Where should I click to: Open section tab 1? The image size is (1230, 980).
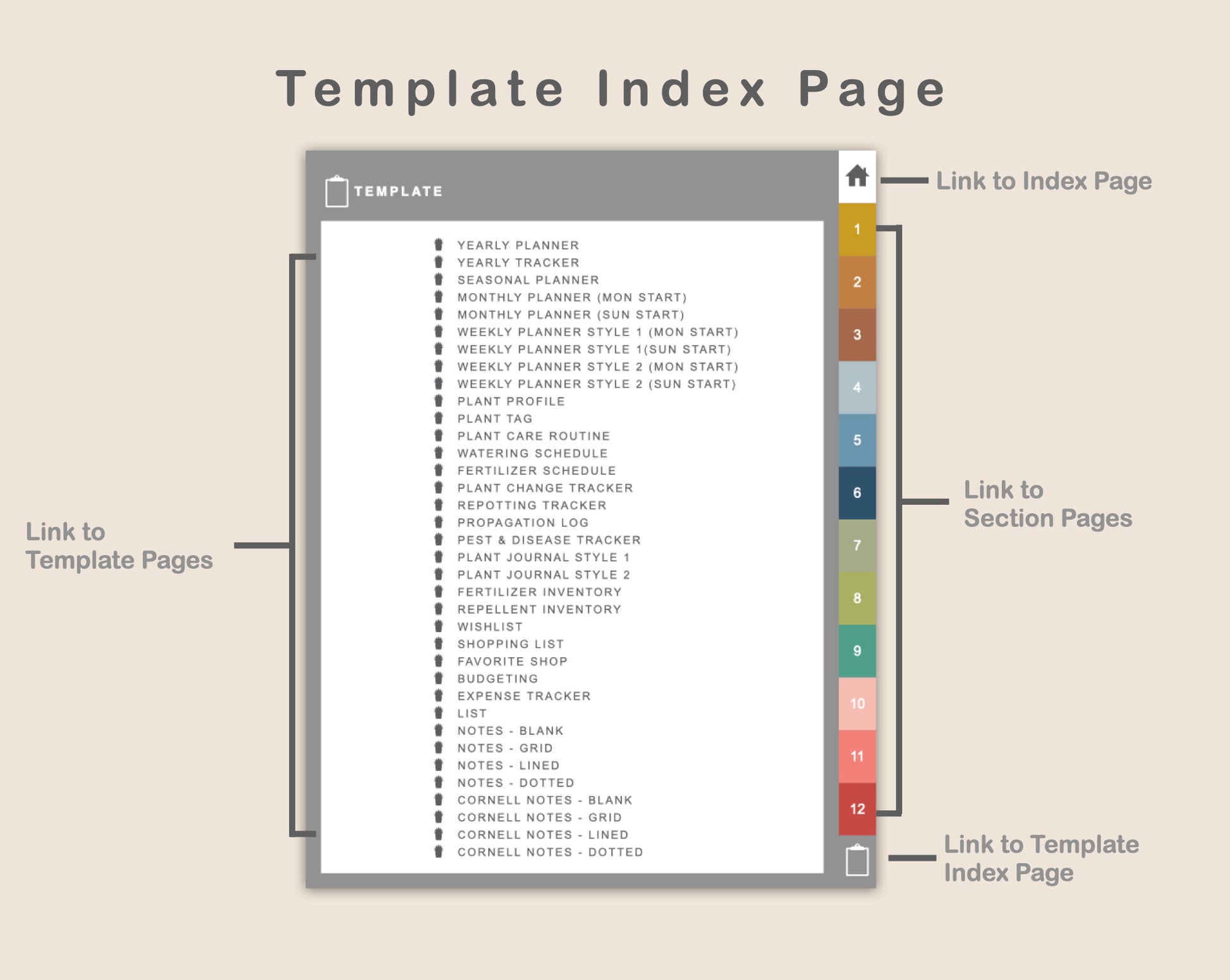857,229
